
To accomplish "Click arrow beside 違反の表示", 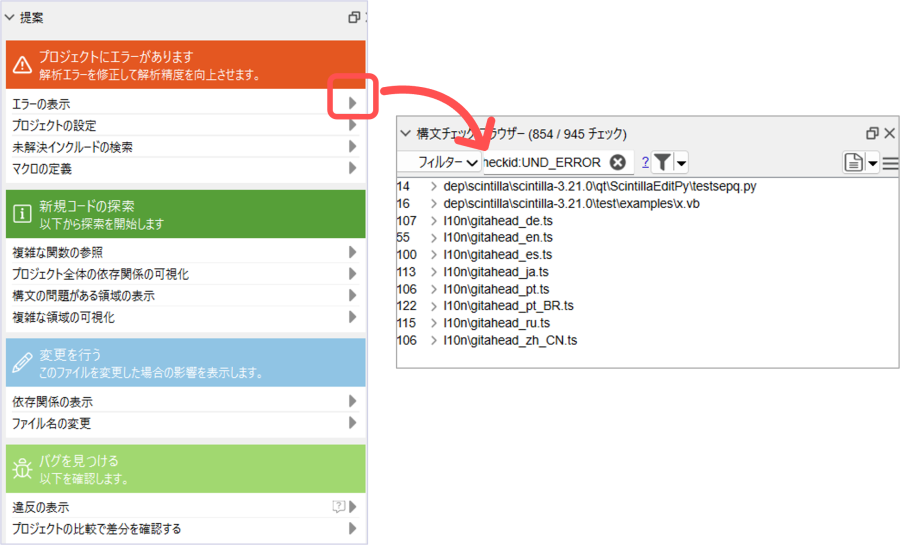I will (352, 507).
